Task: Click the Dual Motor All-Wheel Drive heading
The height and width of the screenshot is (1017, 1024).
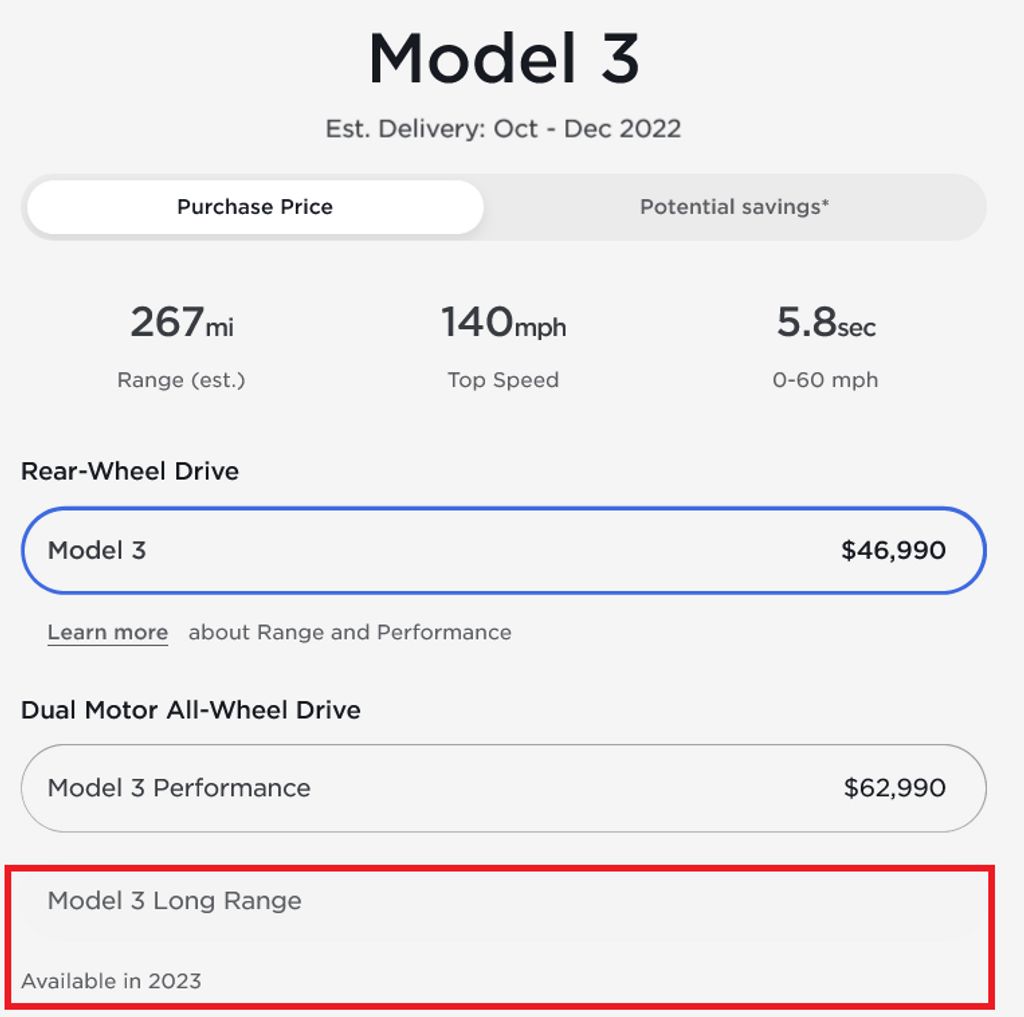Action: [191, 710]
